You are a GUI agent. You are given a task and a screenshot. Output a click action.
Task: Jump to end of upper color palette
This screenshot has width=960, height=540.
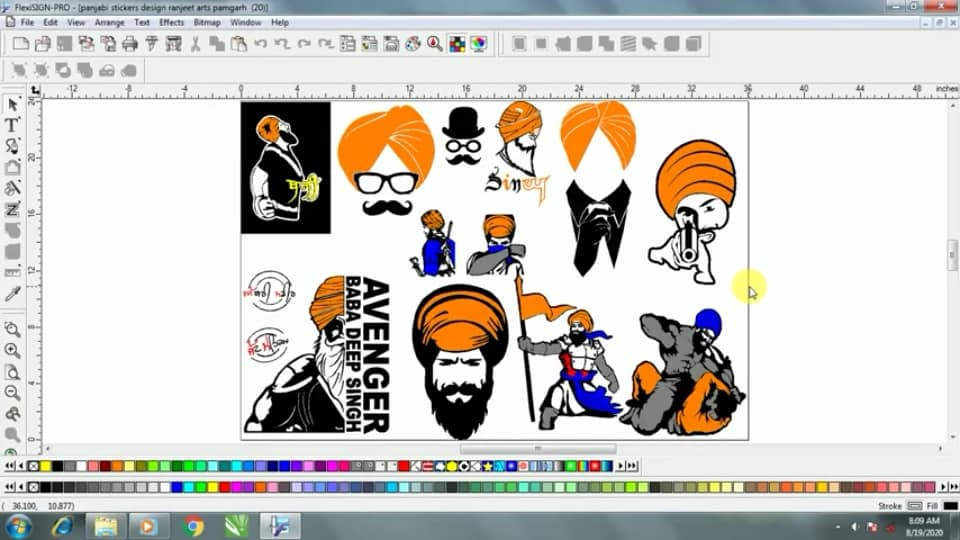[632, 467]
